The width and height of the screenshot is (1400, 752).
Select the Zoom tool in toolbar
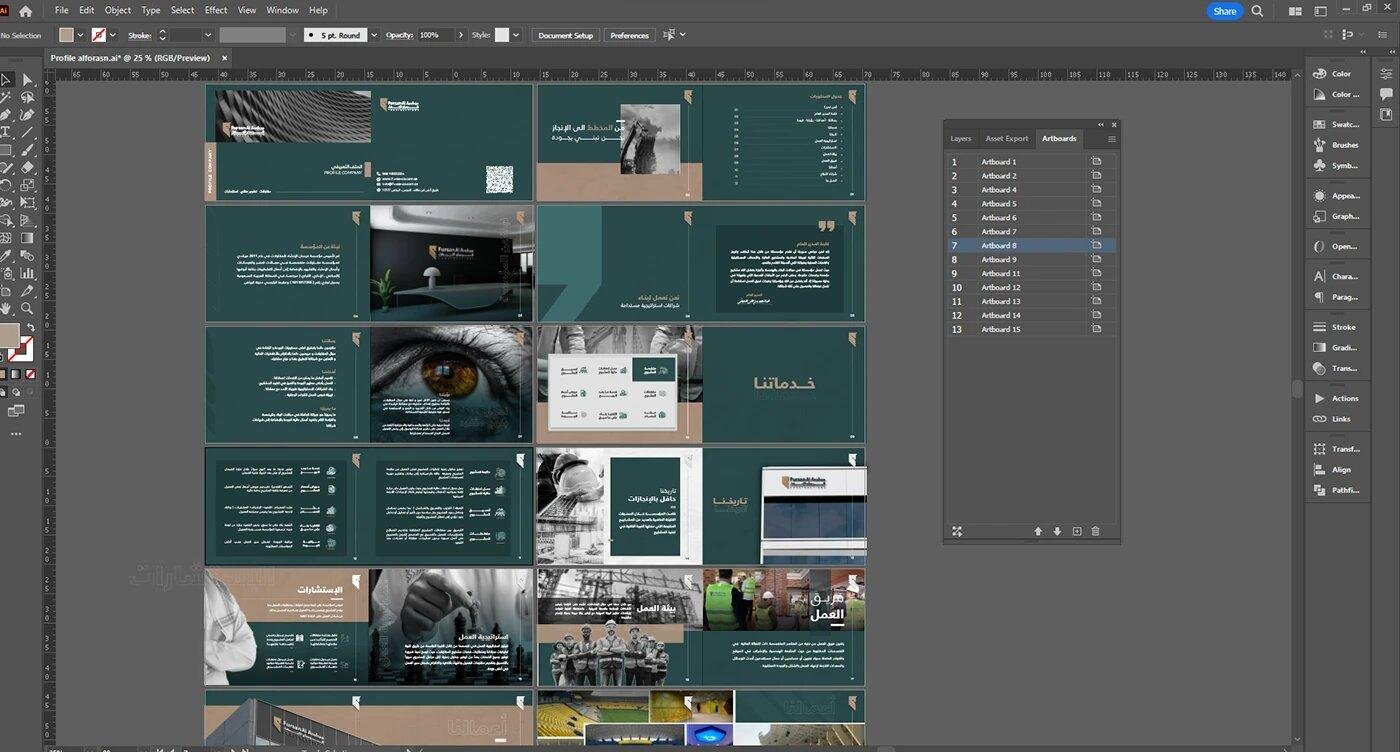click(27, 308)
